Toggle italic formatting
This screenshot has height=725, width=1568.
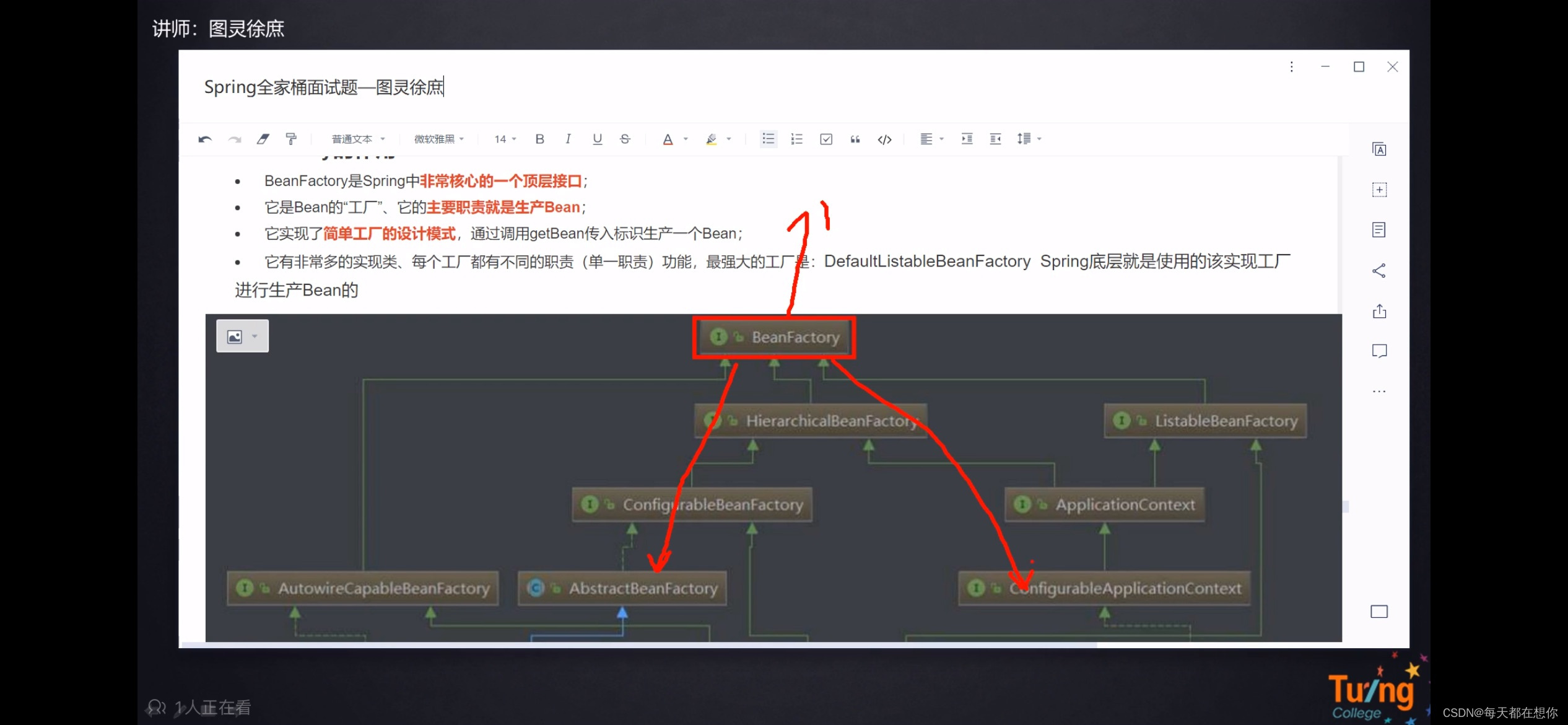click(568, 139)
